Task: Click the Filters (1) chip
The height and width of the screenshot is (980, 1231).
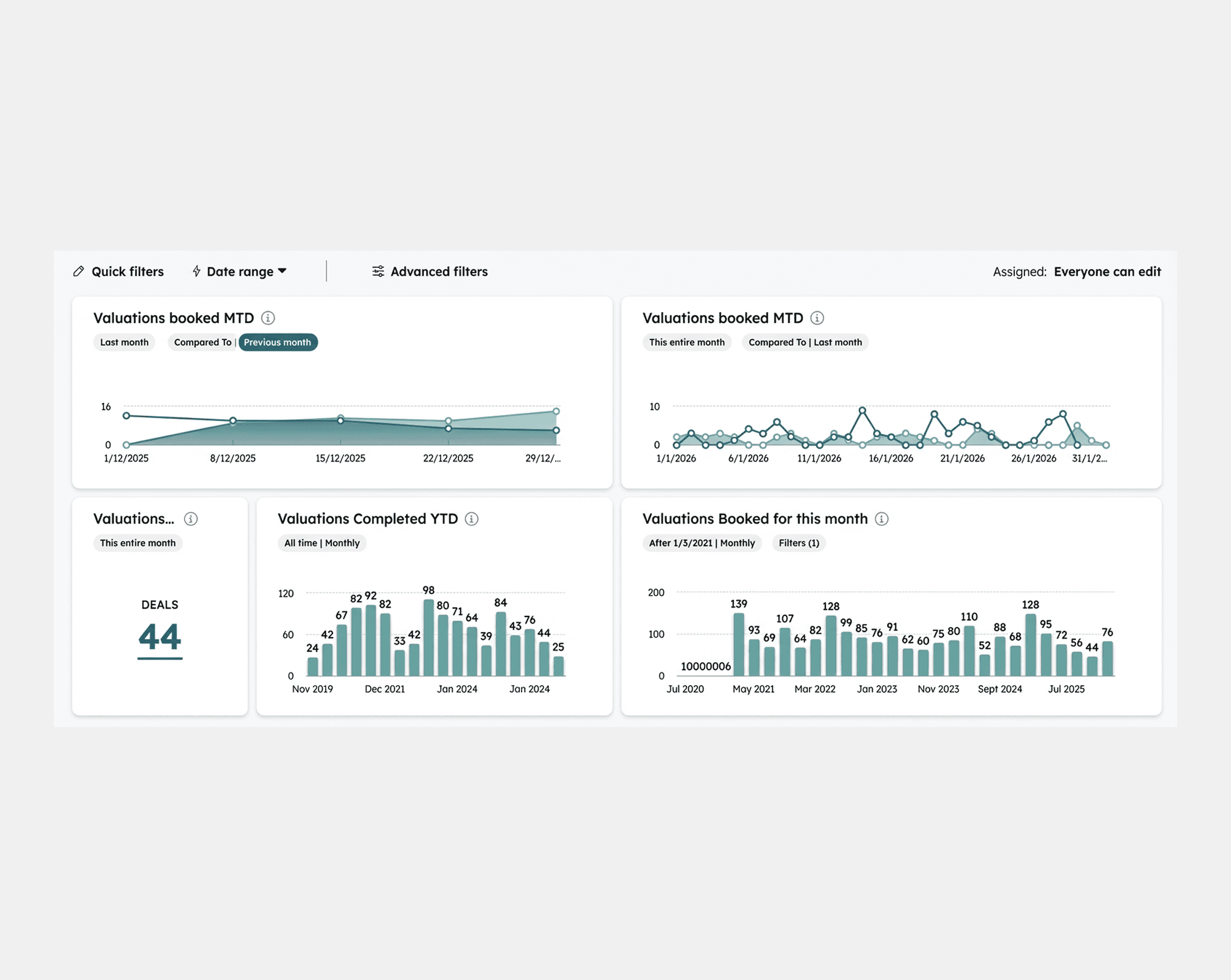Action: pos(798,543)
